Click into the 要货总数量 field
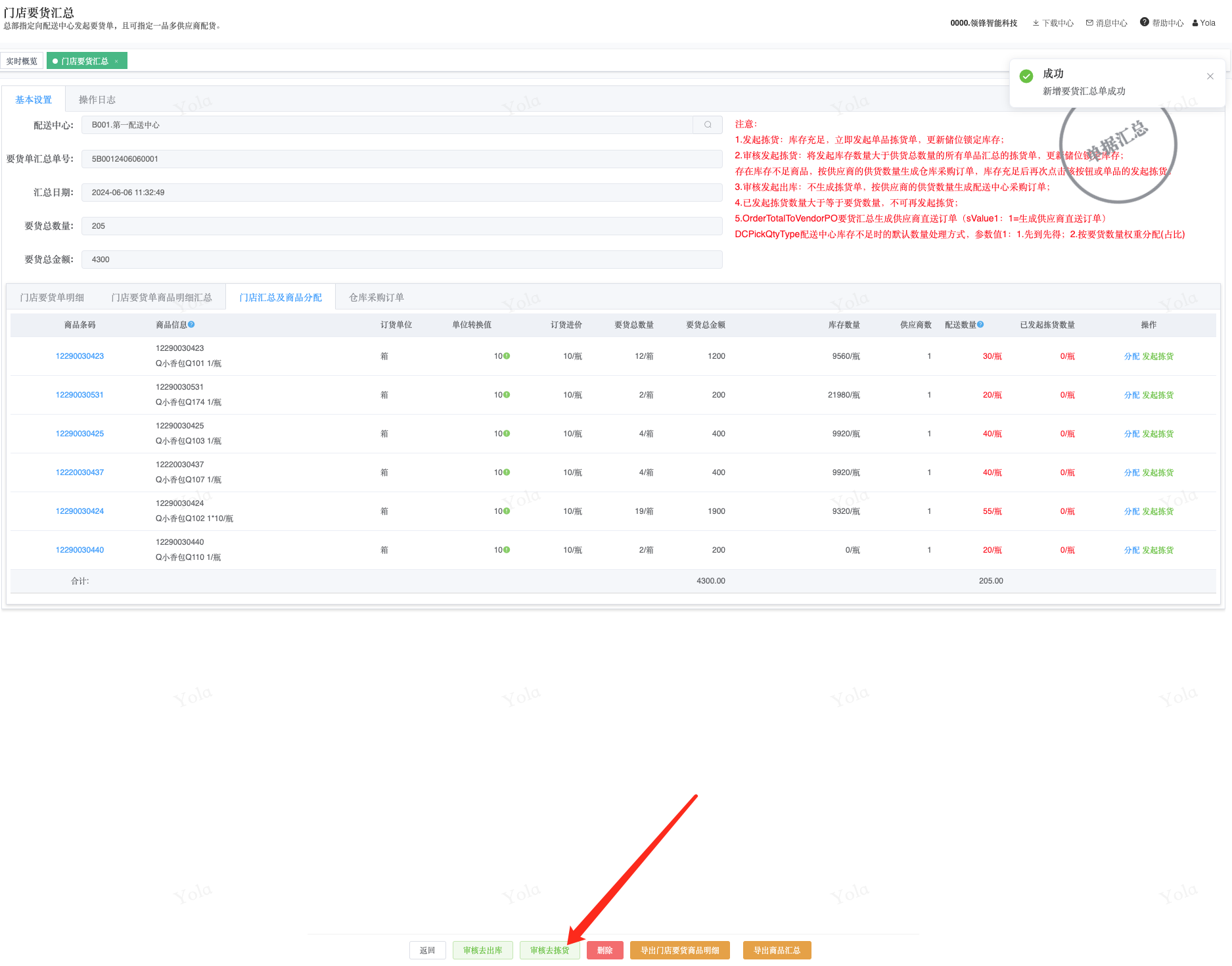This screenshot has width=1232, height=966. pyautogui.click(x=401, y=226)
